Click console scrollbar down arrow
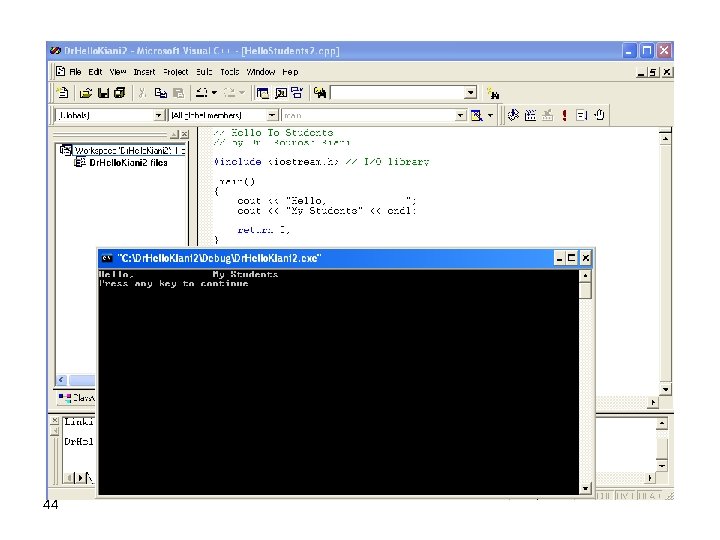This screenshot has height=540, width=720. [x=585, y=488]
